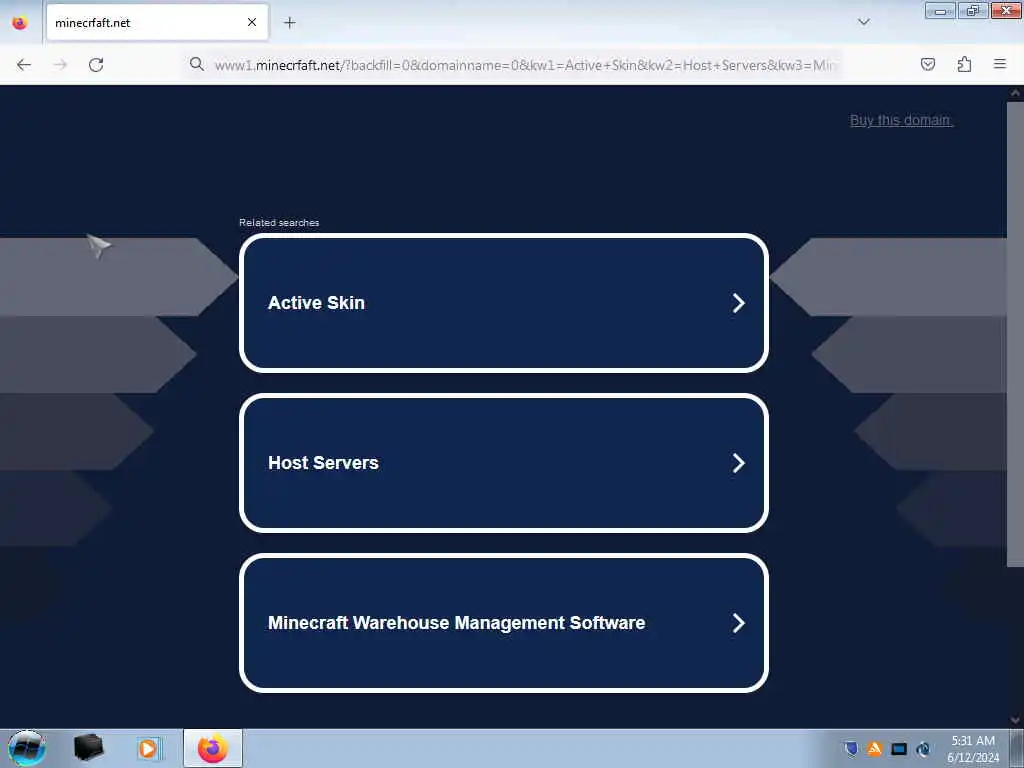Save page to Pocket
Image resolution: width=1024 pixels, height=768 pixels.
[x=927, y=64]
